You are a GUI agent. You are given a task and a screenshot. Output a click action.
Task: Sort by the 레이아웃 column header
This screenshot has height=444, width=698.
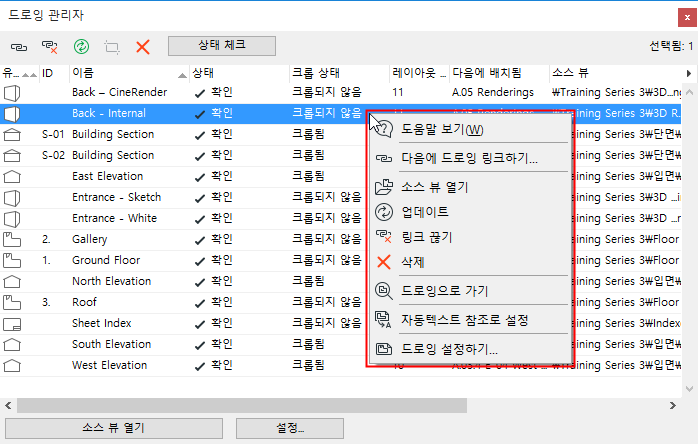click(x=419, y=73)
